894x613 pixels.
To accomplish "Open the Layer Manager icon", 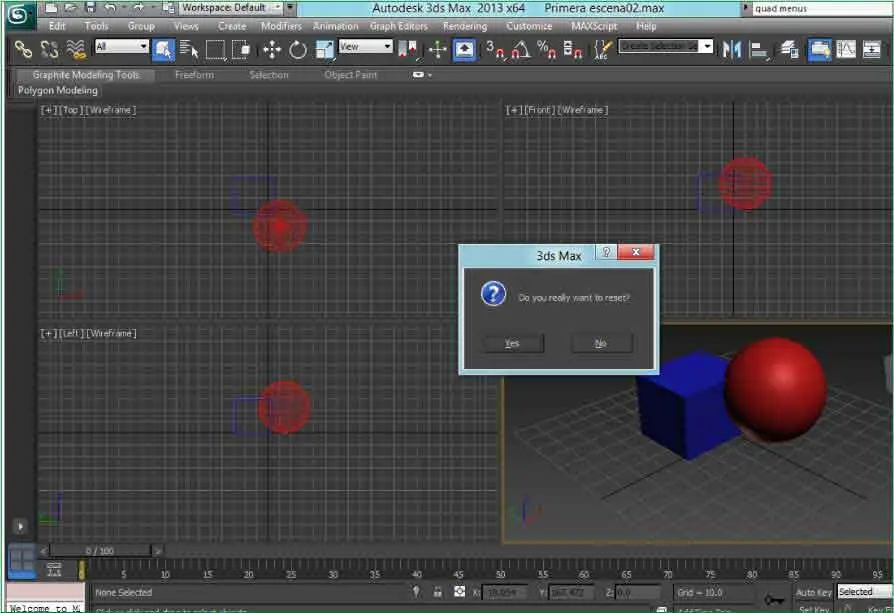I will (x=789, y=50).
